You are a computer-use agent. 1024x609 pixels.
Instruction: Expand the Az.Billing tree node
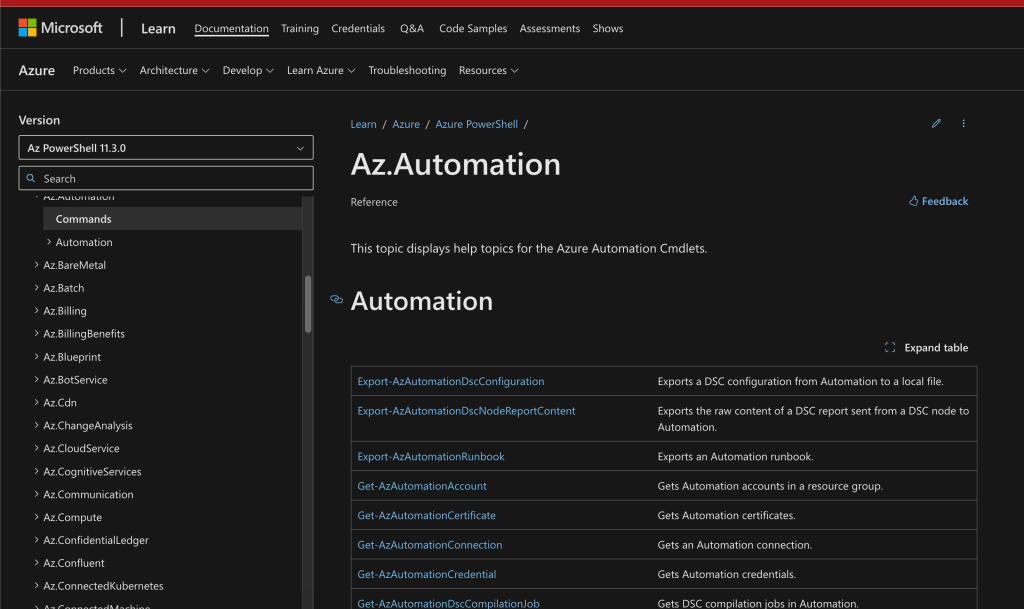coord(37,310)
